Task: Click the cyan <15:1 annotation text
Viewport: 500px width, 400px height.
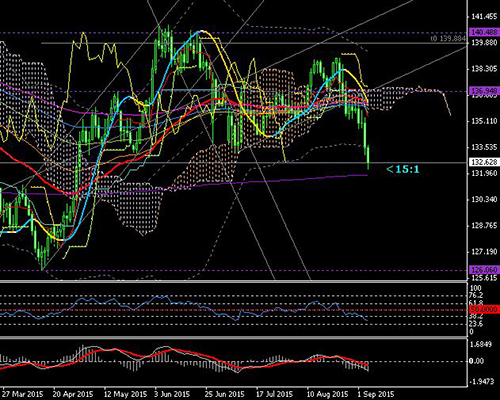Action: click(403, 169)
